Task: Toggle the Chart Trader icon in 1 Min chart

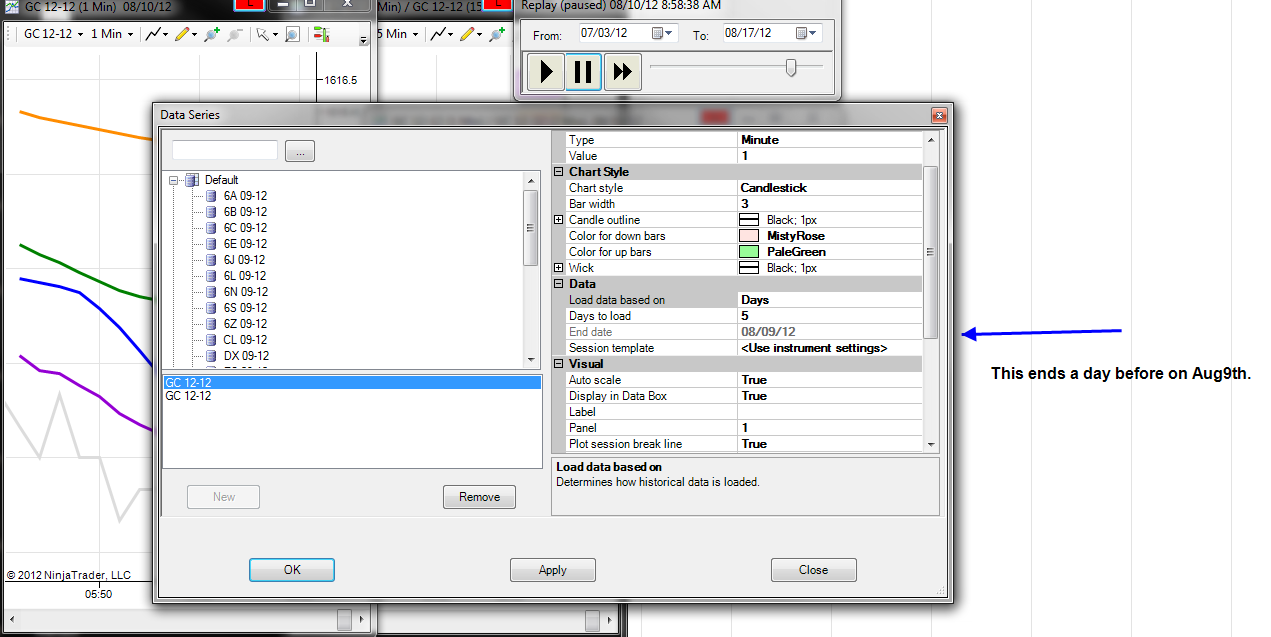Action: (x=321, y=34)
